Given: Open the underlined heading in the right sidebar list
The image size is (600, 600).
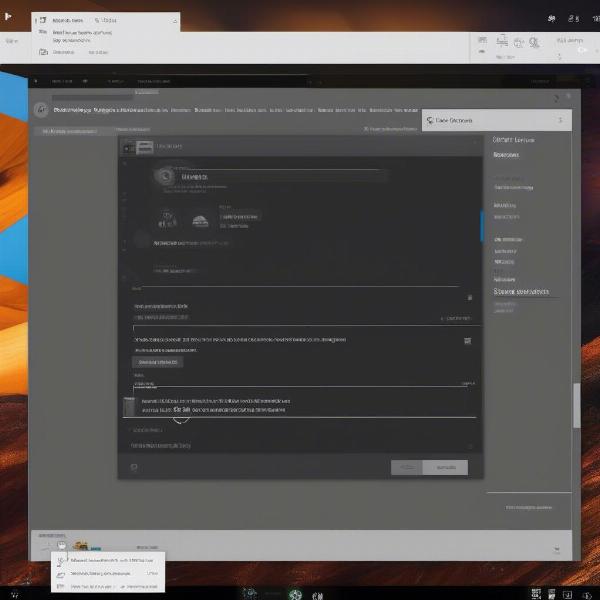Looking at the screenshot, I should click(521, 292).
